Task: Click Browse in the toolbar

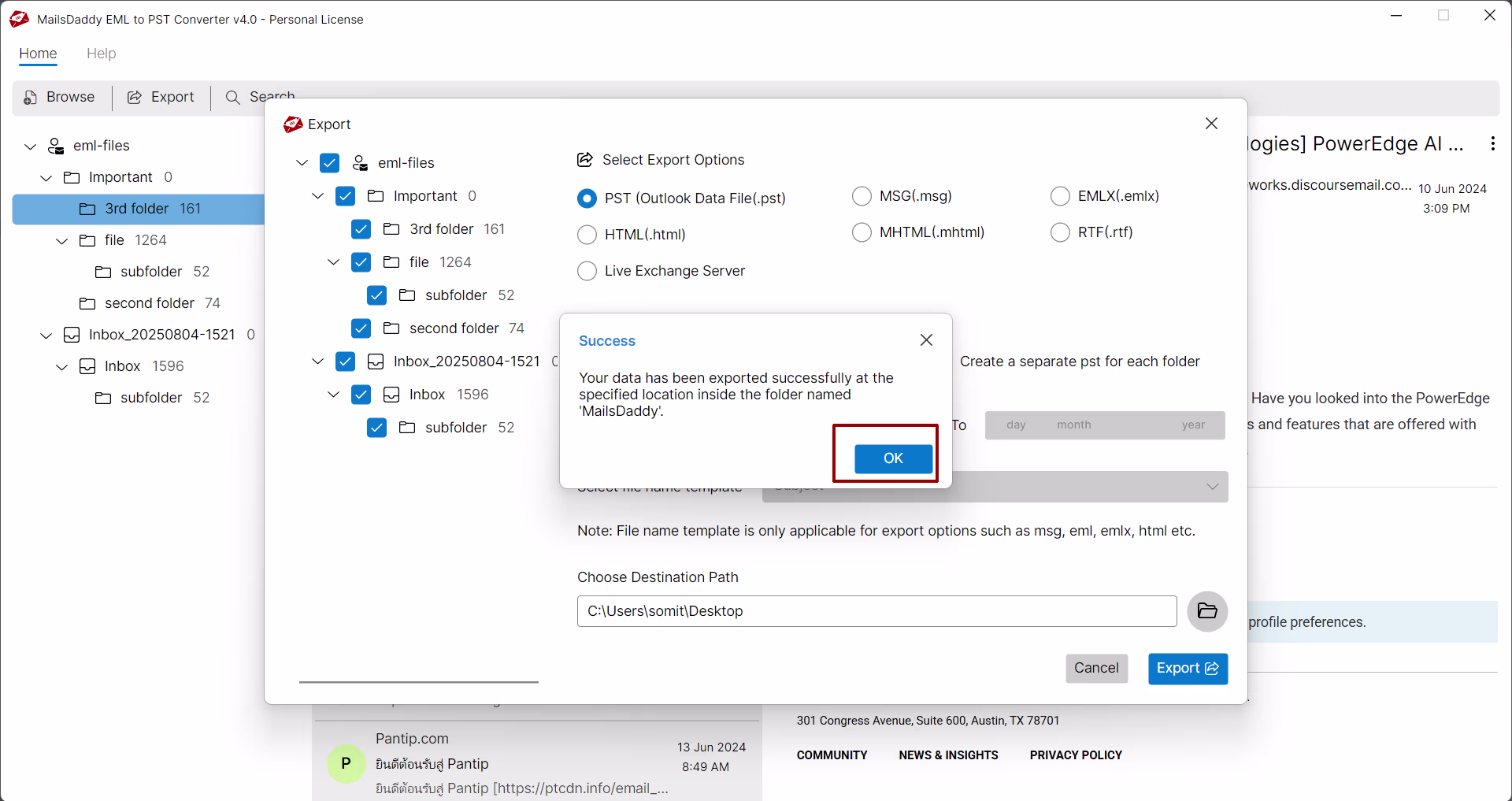Action: [59, 97]
